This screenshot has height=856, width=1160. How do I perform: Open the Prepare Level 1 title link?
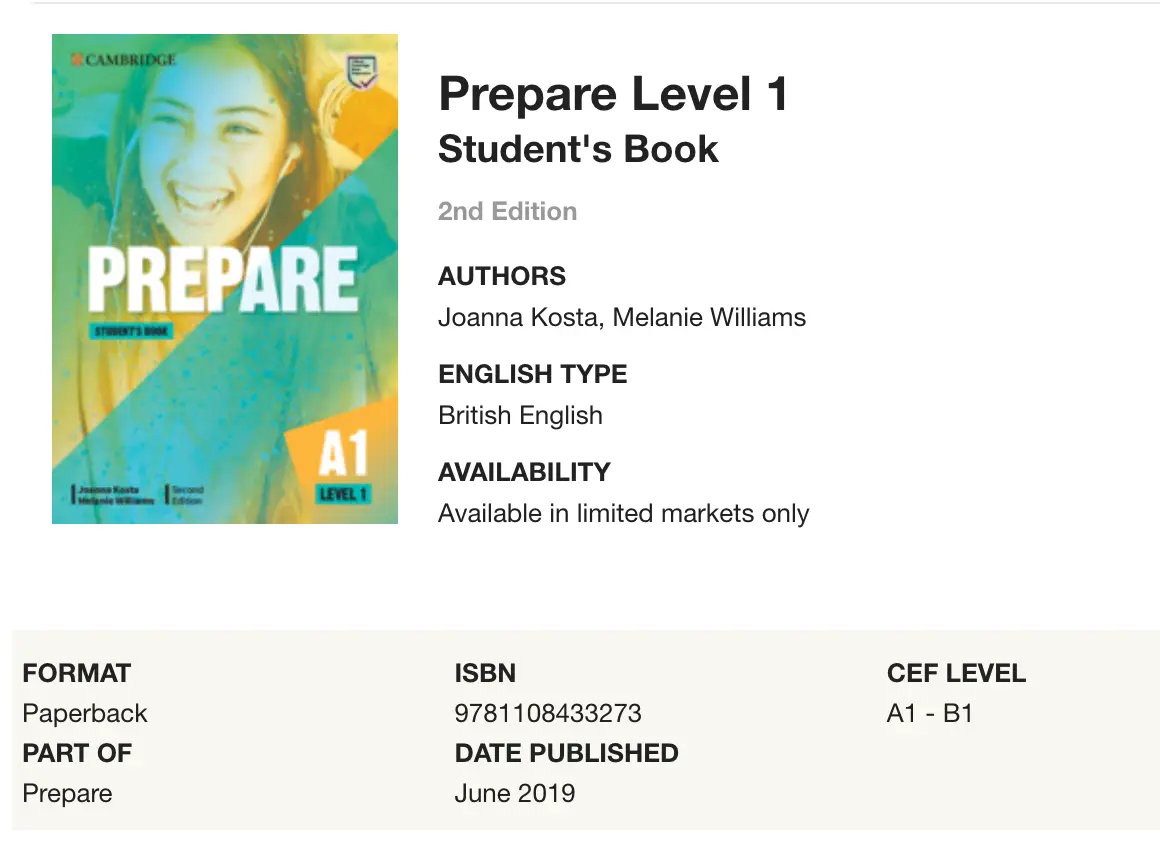click(613, 94)
